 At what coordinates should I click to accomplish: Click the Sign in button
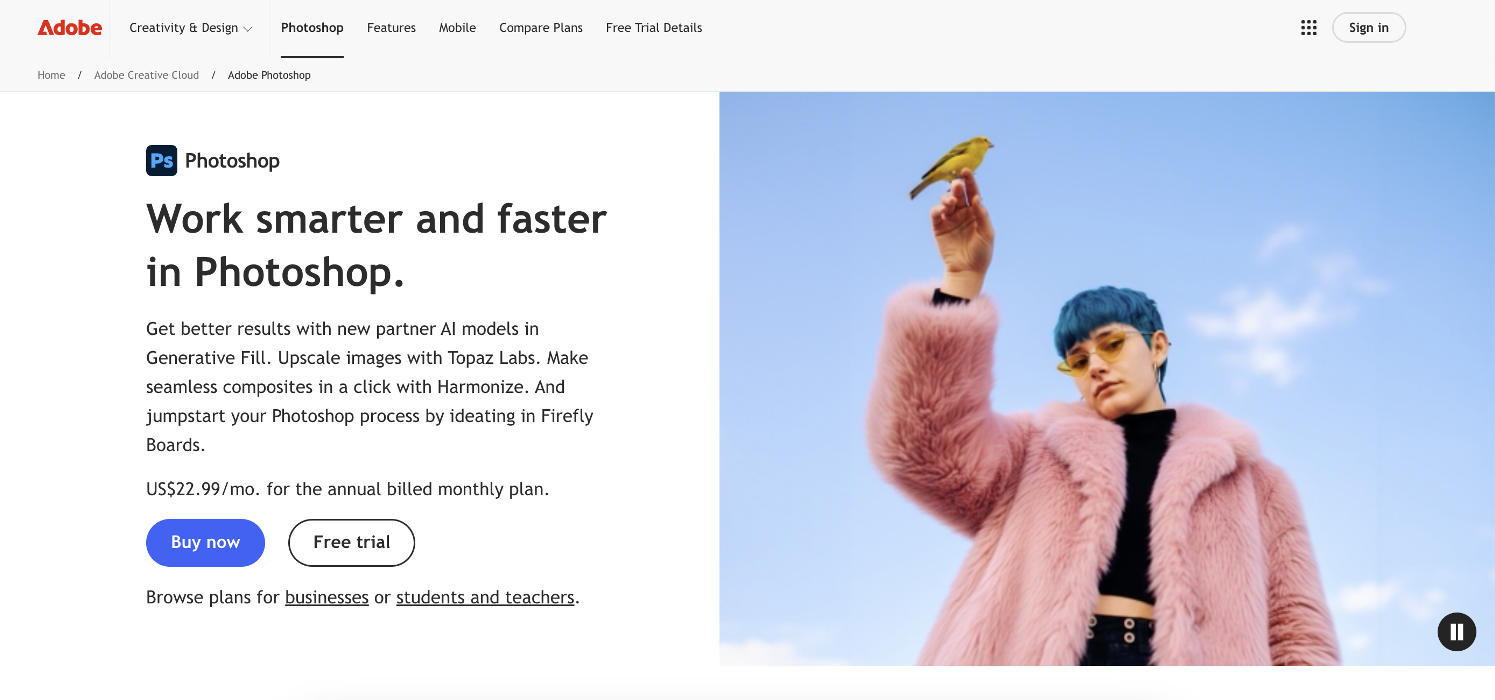point(1369,28)
